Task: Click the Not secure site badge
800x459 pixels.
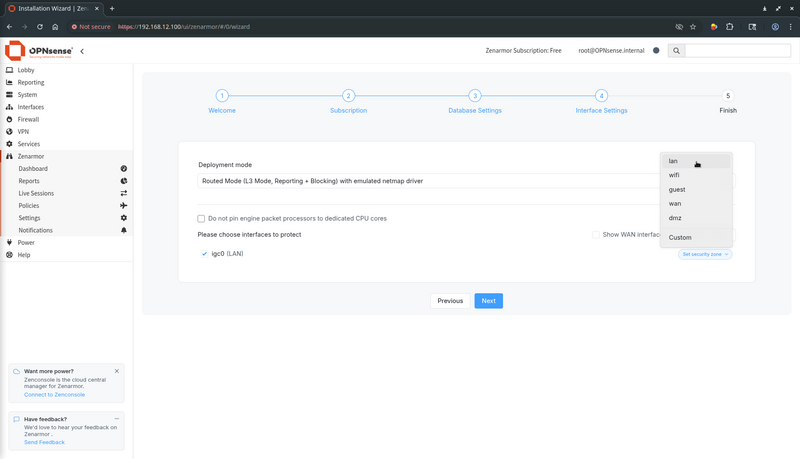Action: (91, 27)
